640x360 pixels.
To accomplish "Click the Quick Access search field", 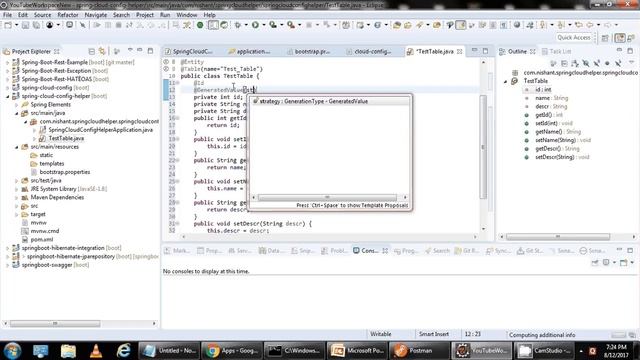I will (x=574, y=38).
